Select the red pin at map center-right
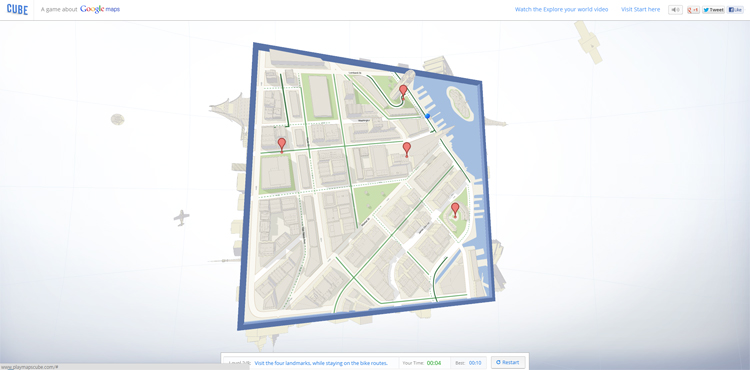Viewport: 750px width, 370px height. tap(407, 149)
